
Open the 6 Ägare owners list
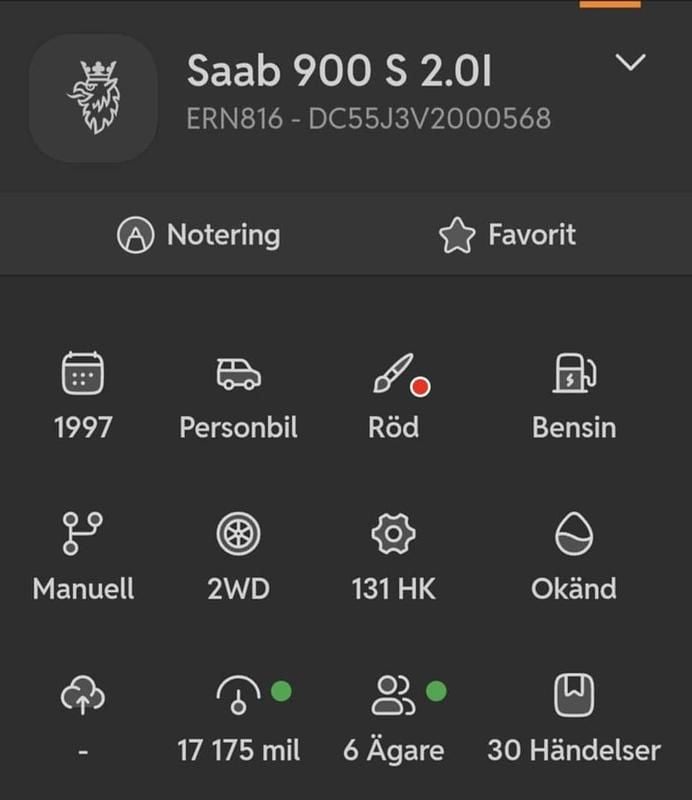click(x=393, y=750)
